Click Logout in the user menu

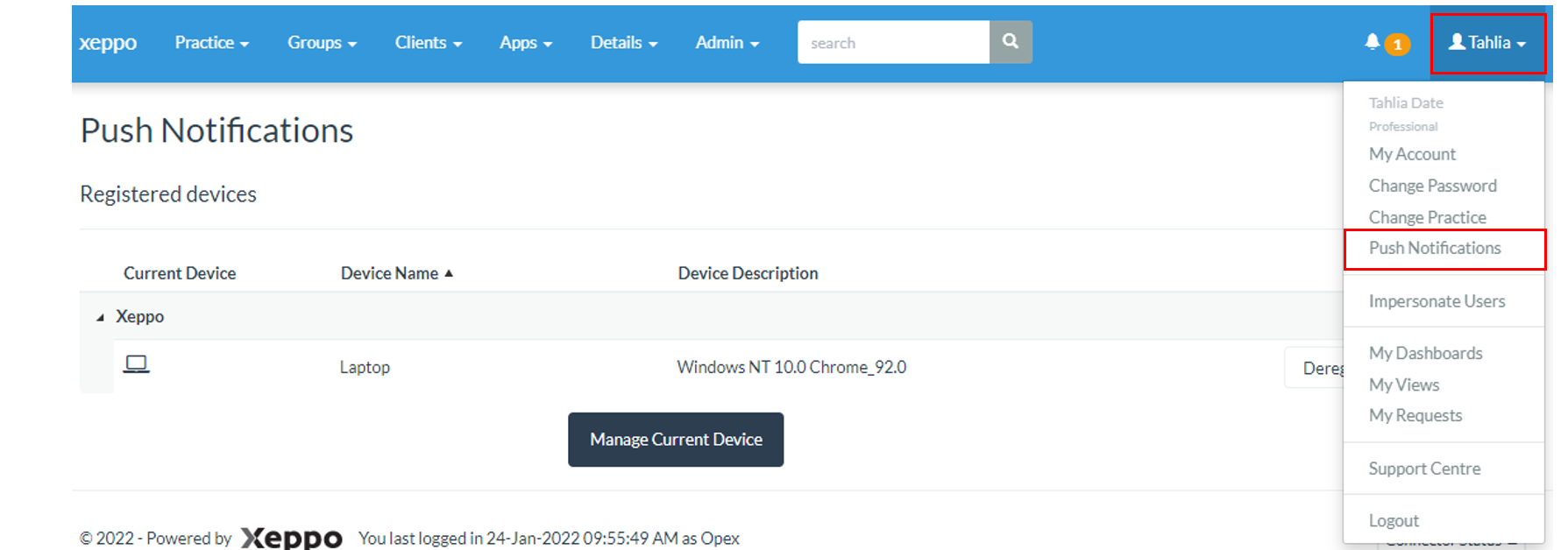(x=1394, y=521)
